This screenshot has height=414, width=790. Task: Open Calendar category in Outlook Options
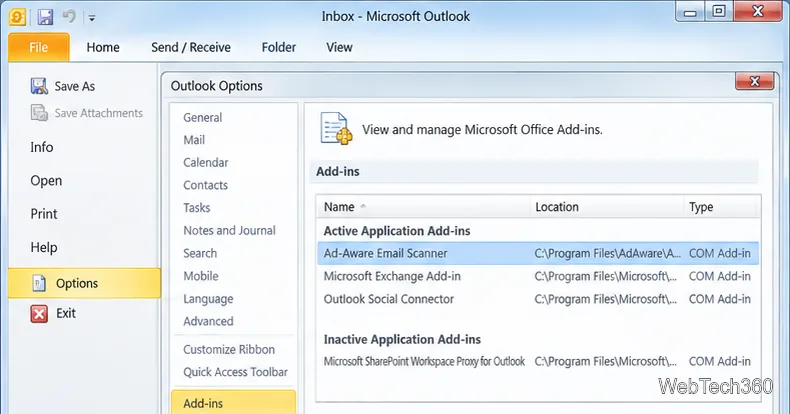206,163
